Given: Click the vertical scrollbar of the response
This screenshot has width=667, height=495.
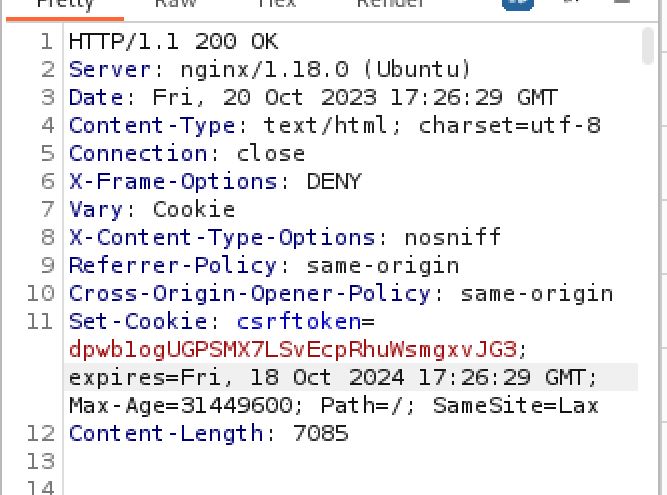Looking at the screenshot, I should tap(648, 46).
